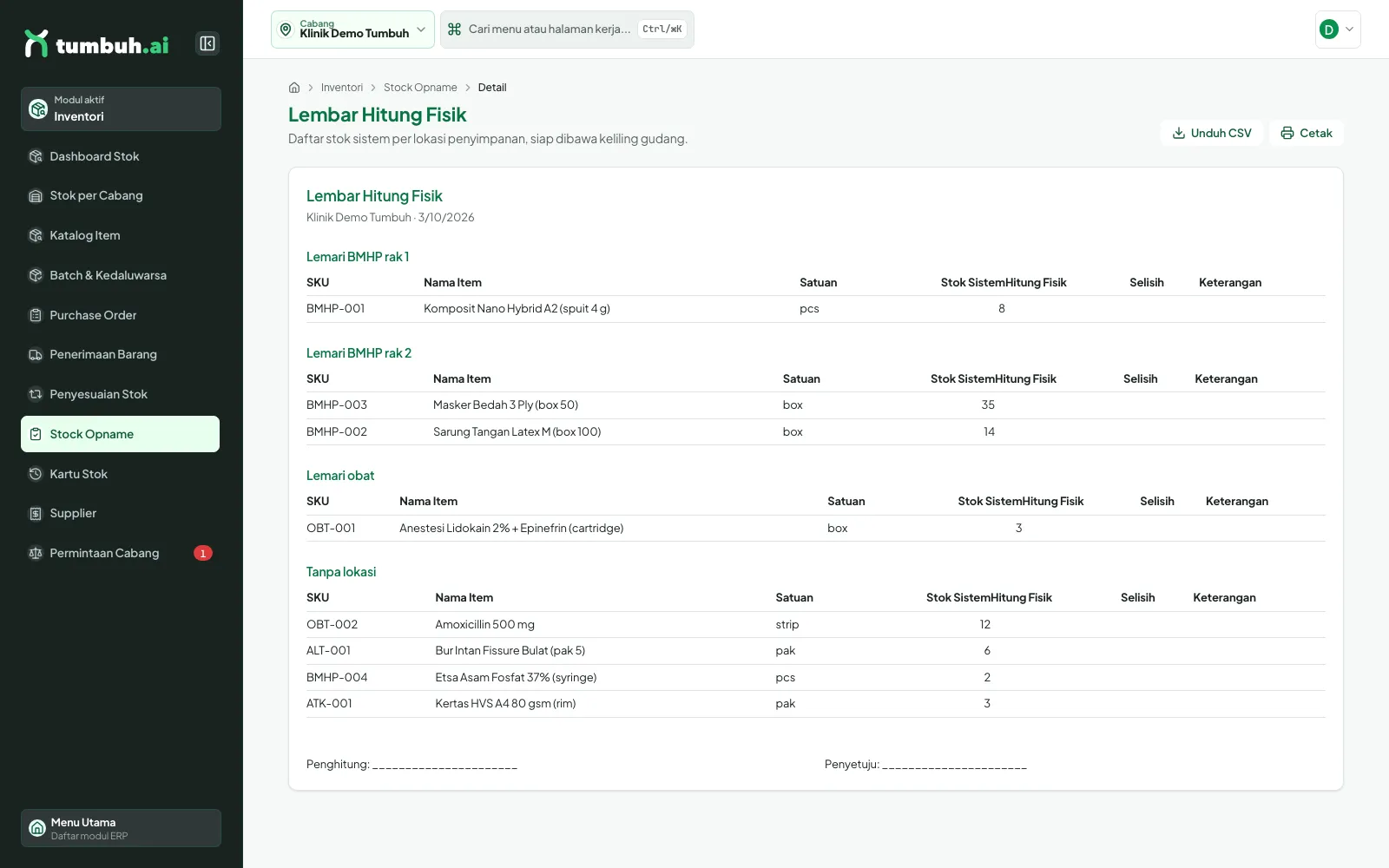Viewport: 1389px width, 868px height.
Task: Click the Penghitung signature line
Action: click(412, 765)
